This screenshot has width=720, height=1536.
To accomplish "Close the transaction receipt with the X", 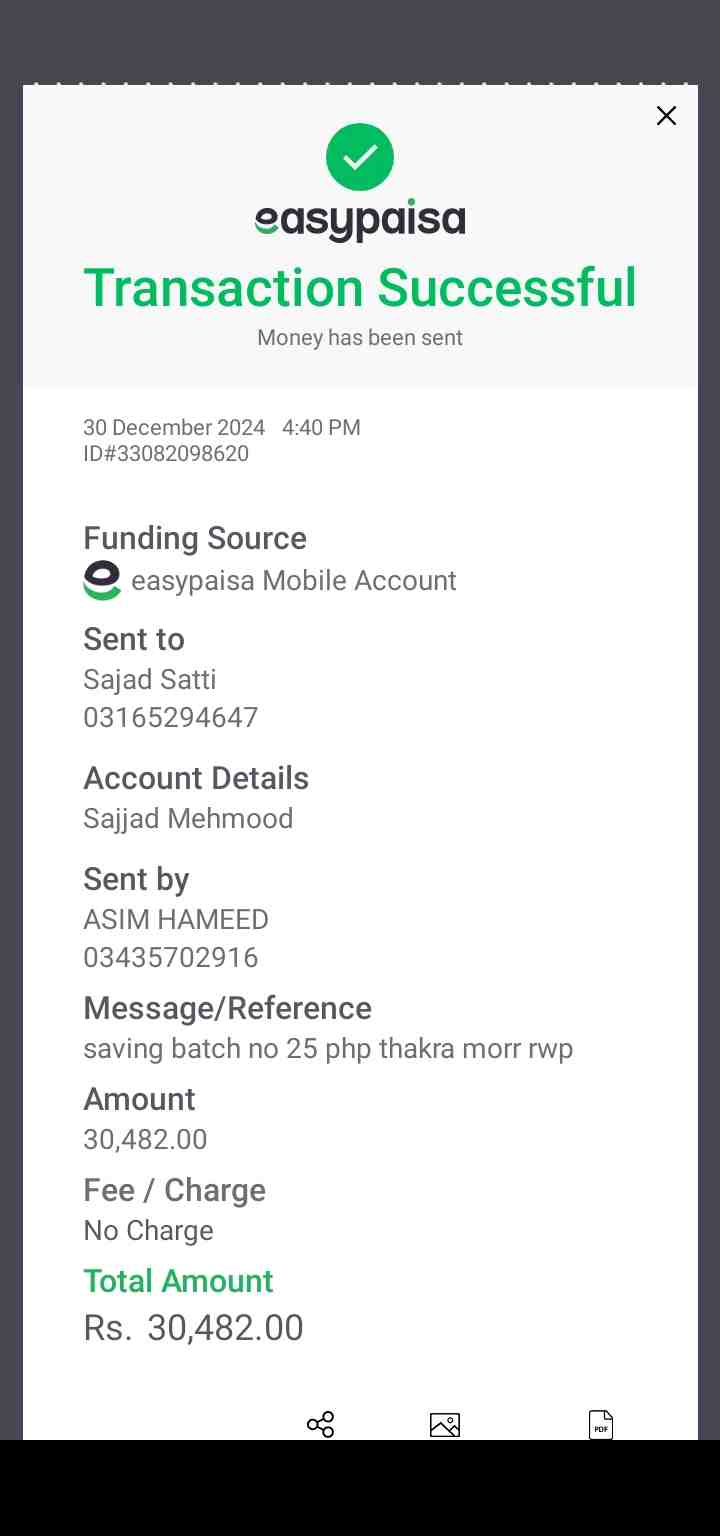I will point(666,116).
